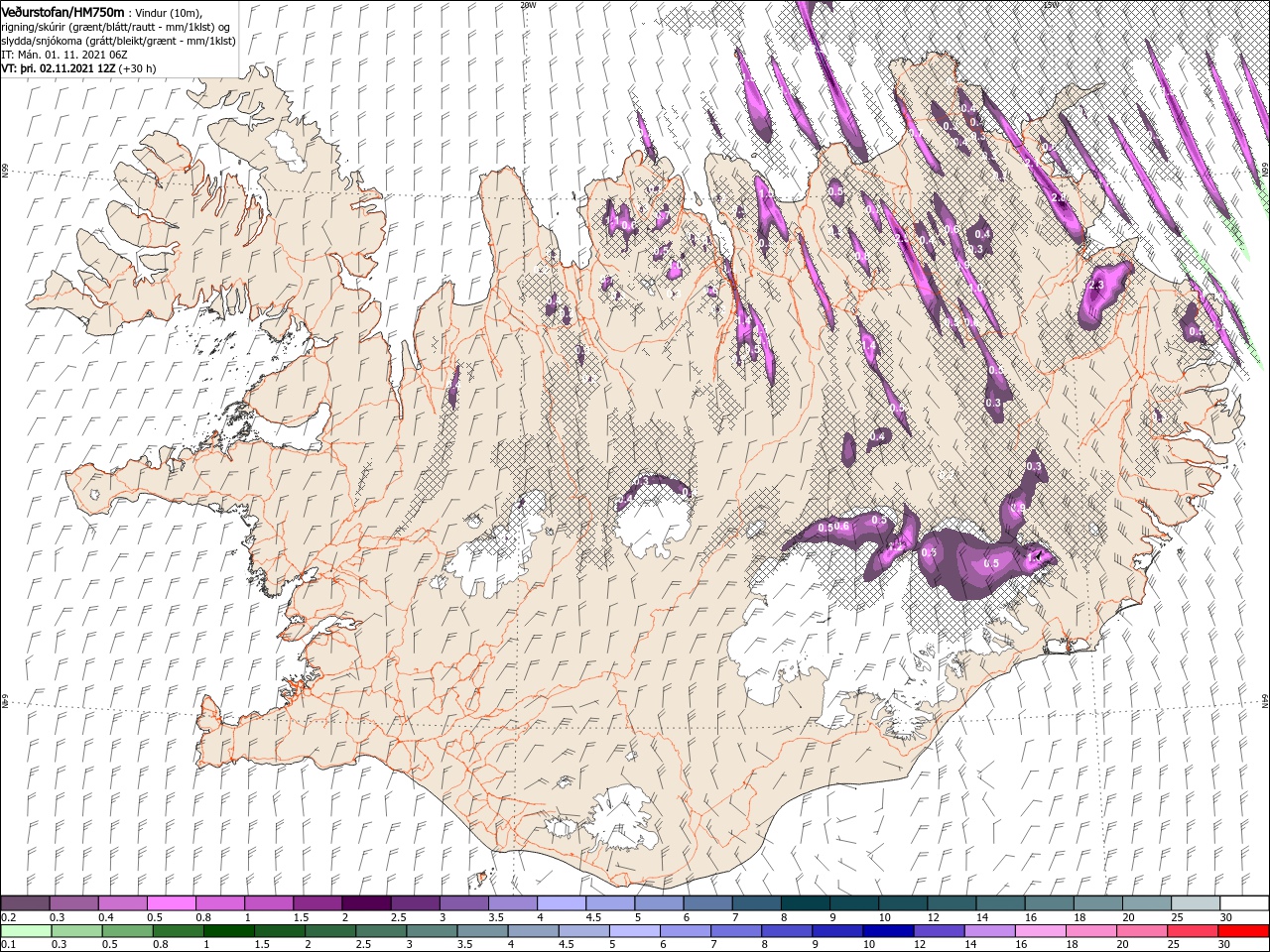Pick the rain legend swatch between 6 and 7
This screenshot has width=1270, height=952.
coord(685,930)
